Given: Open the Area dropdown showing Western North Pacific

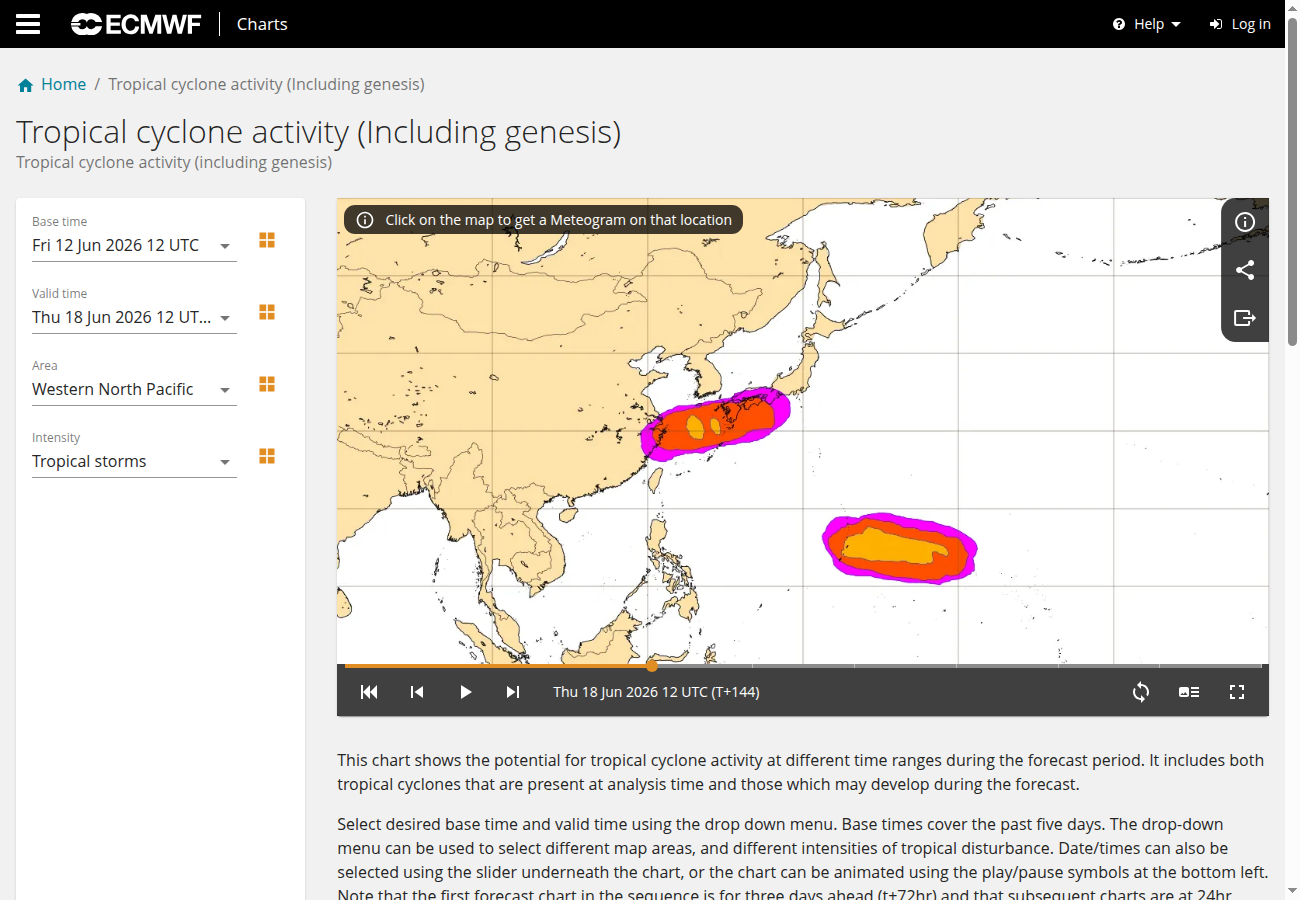Looking at the screenshot, I should click(x=134, y=390).
